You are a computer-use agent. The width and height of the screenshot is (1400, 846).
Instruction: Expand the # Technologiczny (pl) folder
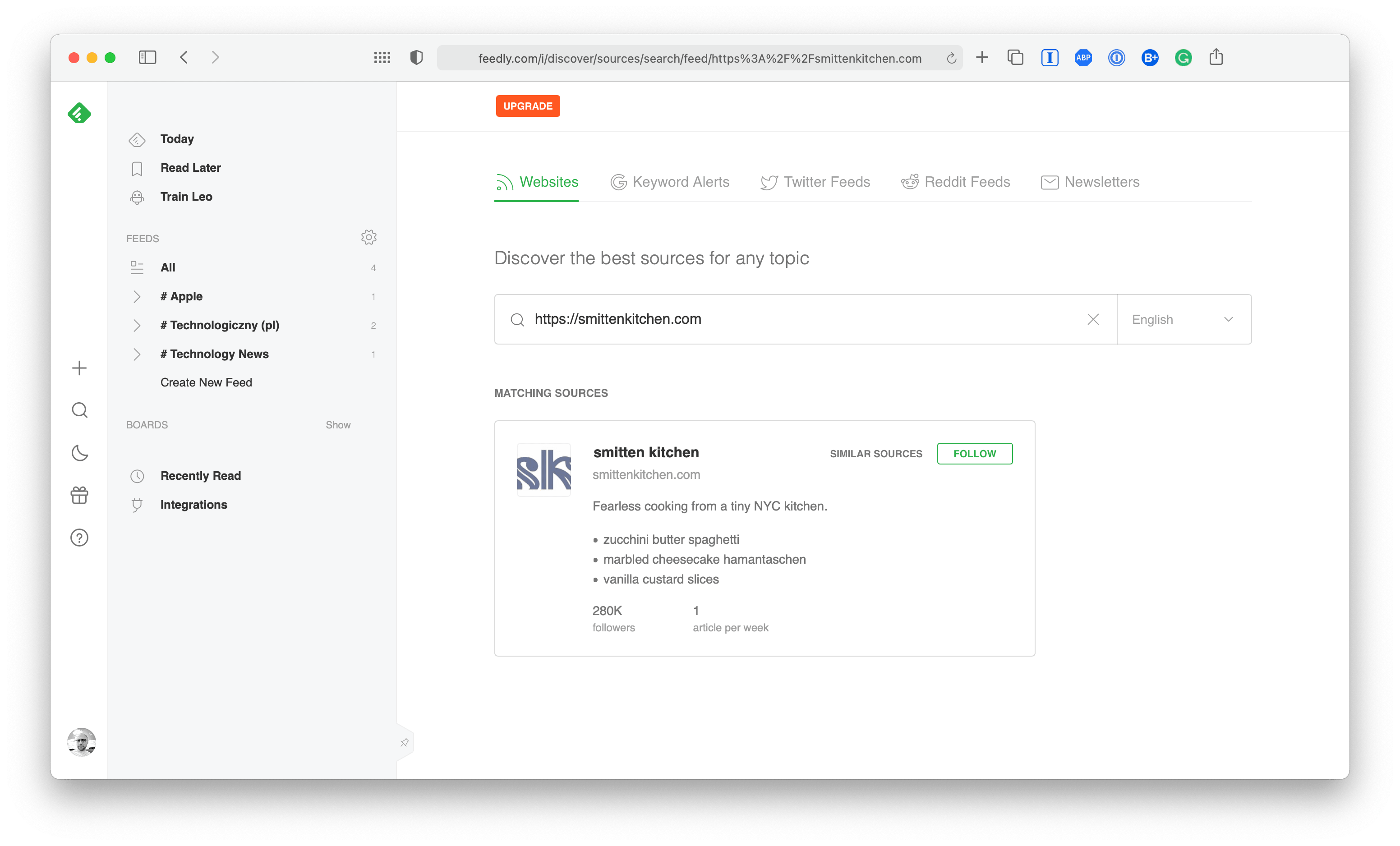tap(137, 326)
